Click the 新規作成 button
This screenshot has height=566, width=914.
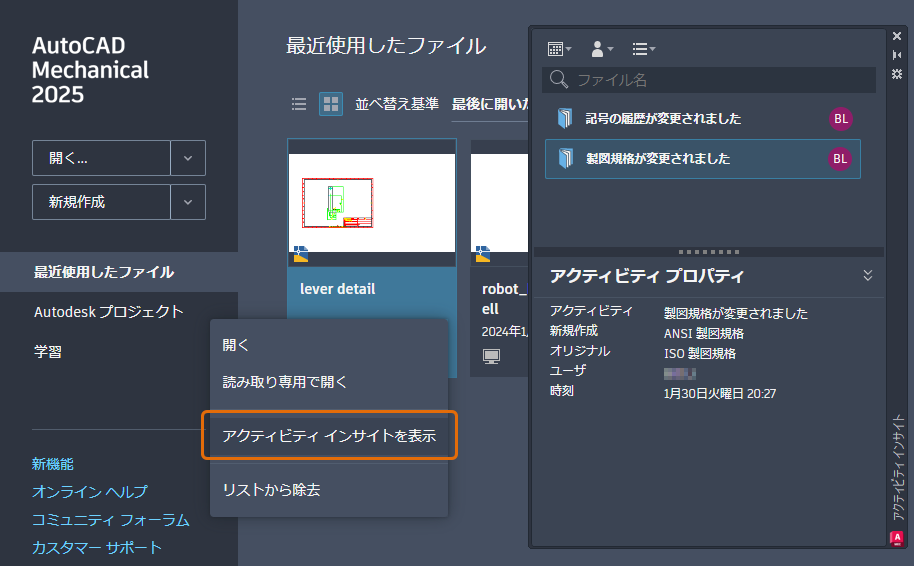(x=101, y=202)
